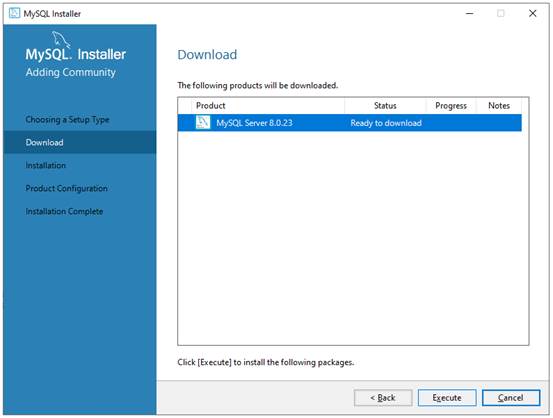
Task: Select the Installation Complete step
Action: (64, 211)
